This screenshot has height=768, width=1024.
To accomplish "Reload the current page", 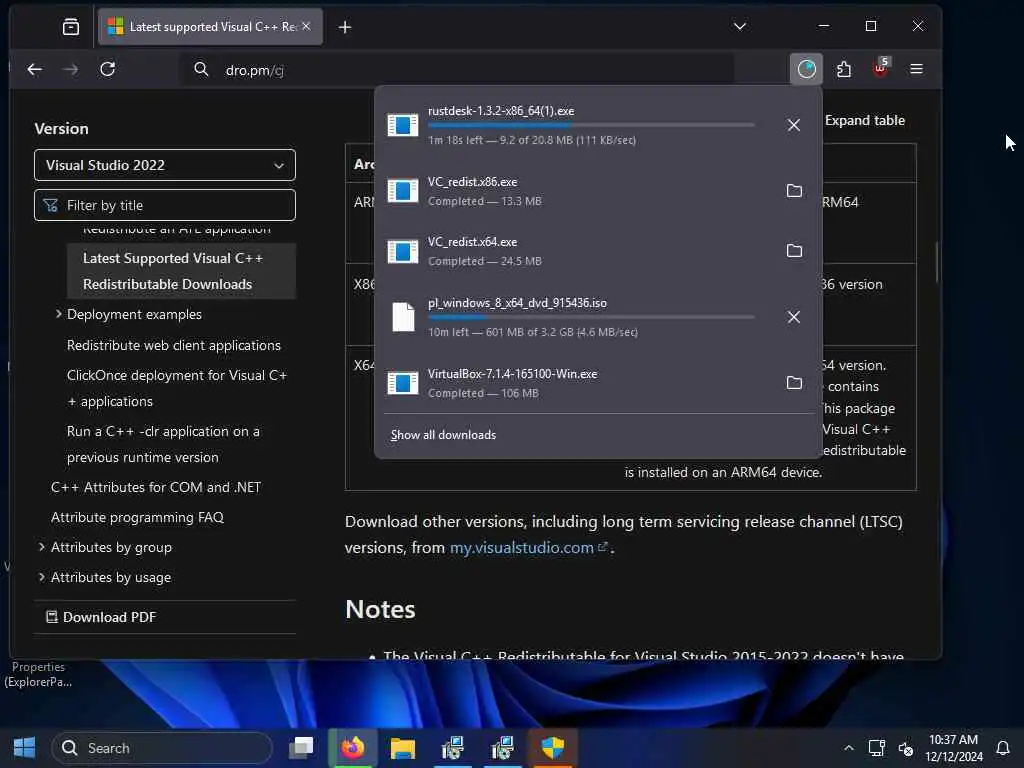I will (108, 69).
